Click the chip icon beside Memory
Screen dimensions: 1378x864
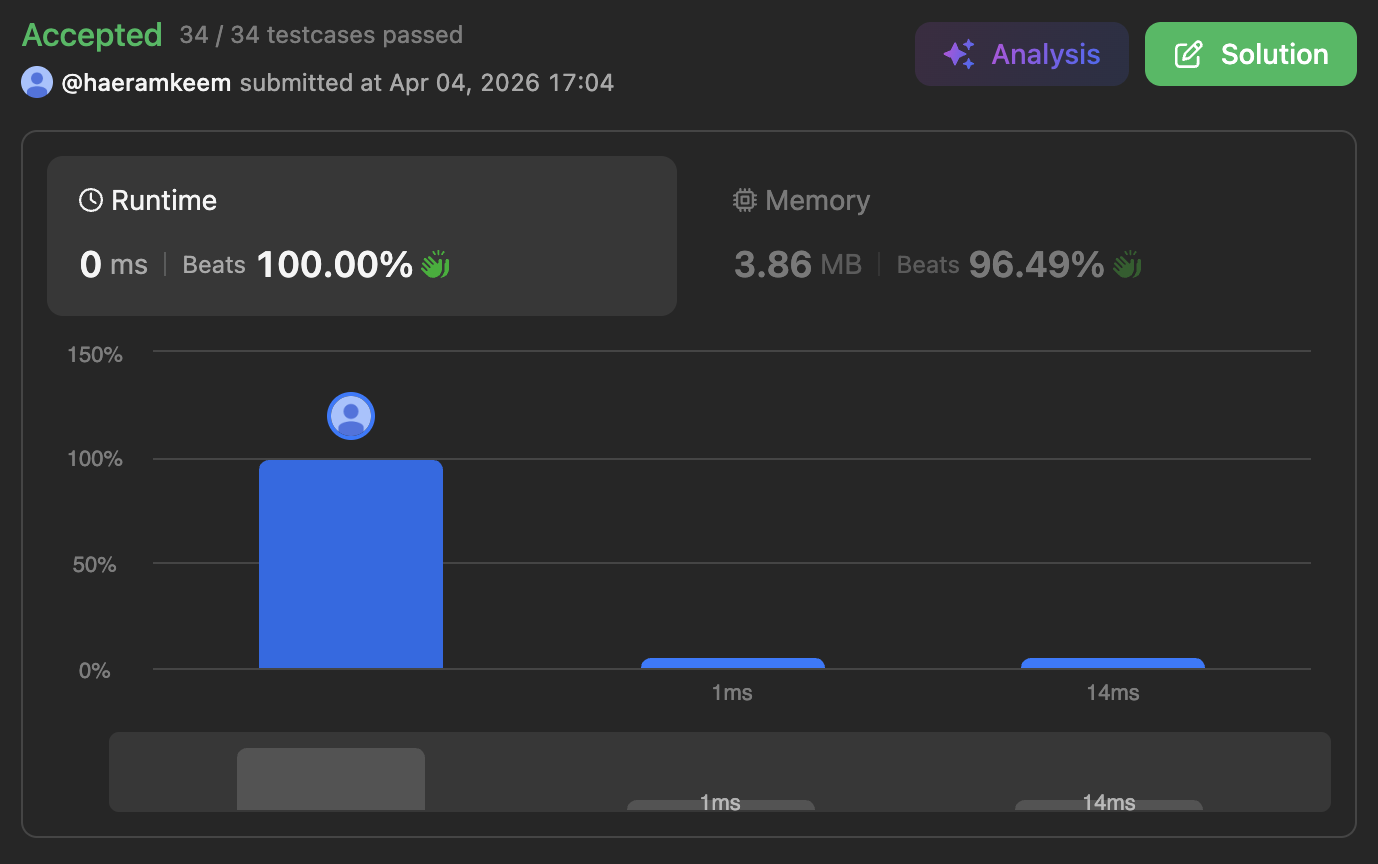[745, 201]
